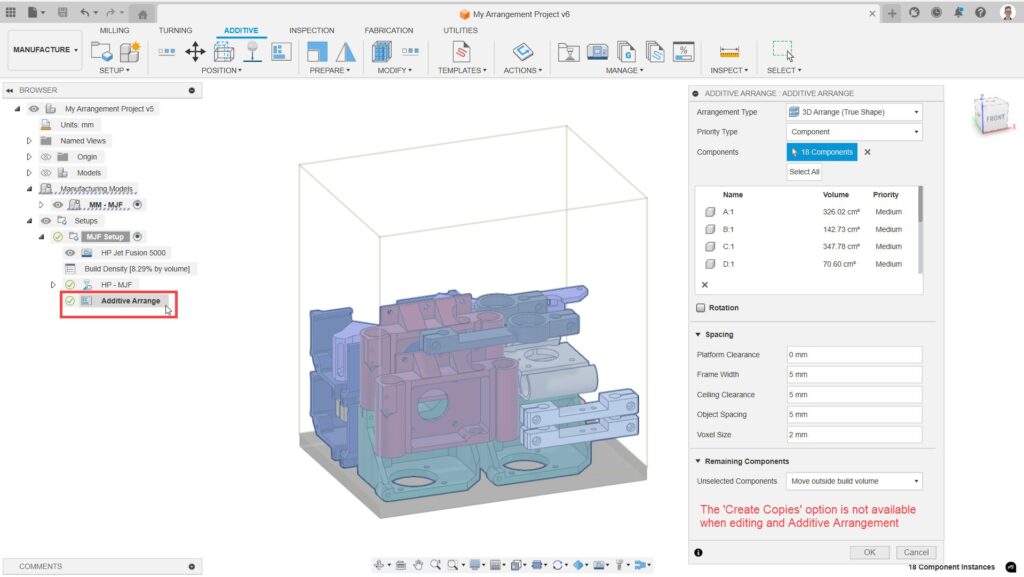
Task: Open the Arrangement Type dropdown
Action: pyautogui.click(x=854, y=112)
